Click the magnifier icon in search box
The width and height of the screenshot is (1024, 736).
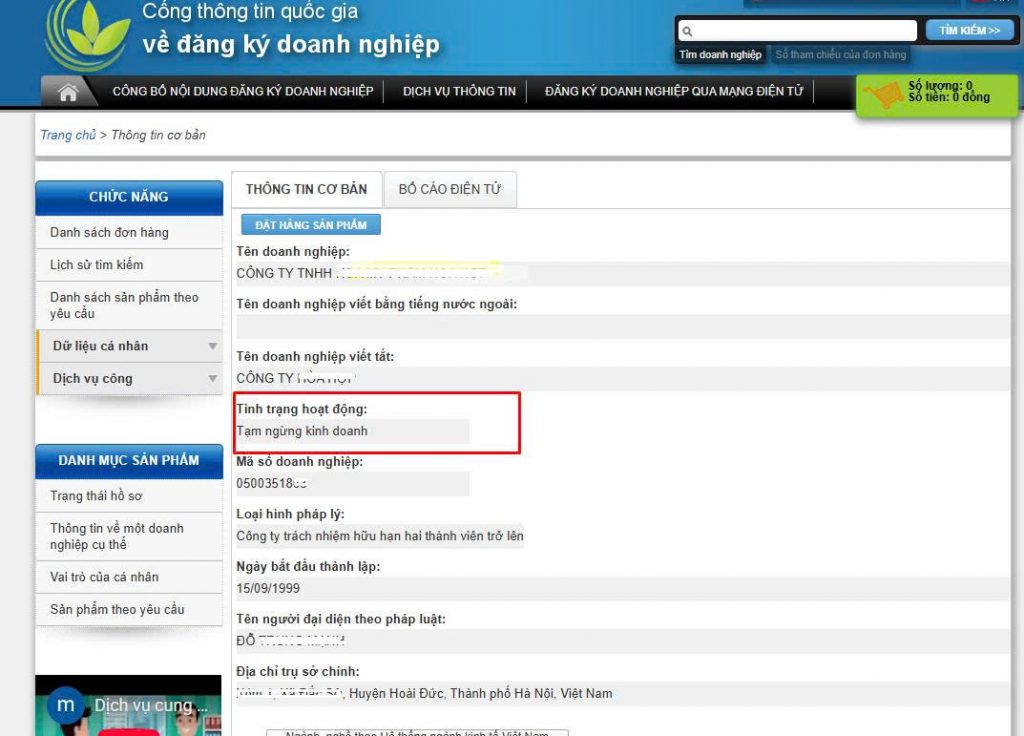point(687,31)
